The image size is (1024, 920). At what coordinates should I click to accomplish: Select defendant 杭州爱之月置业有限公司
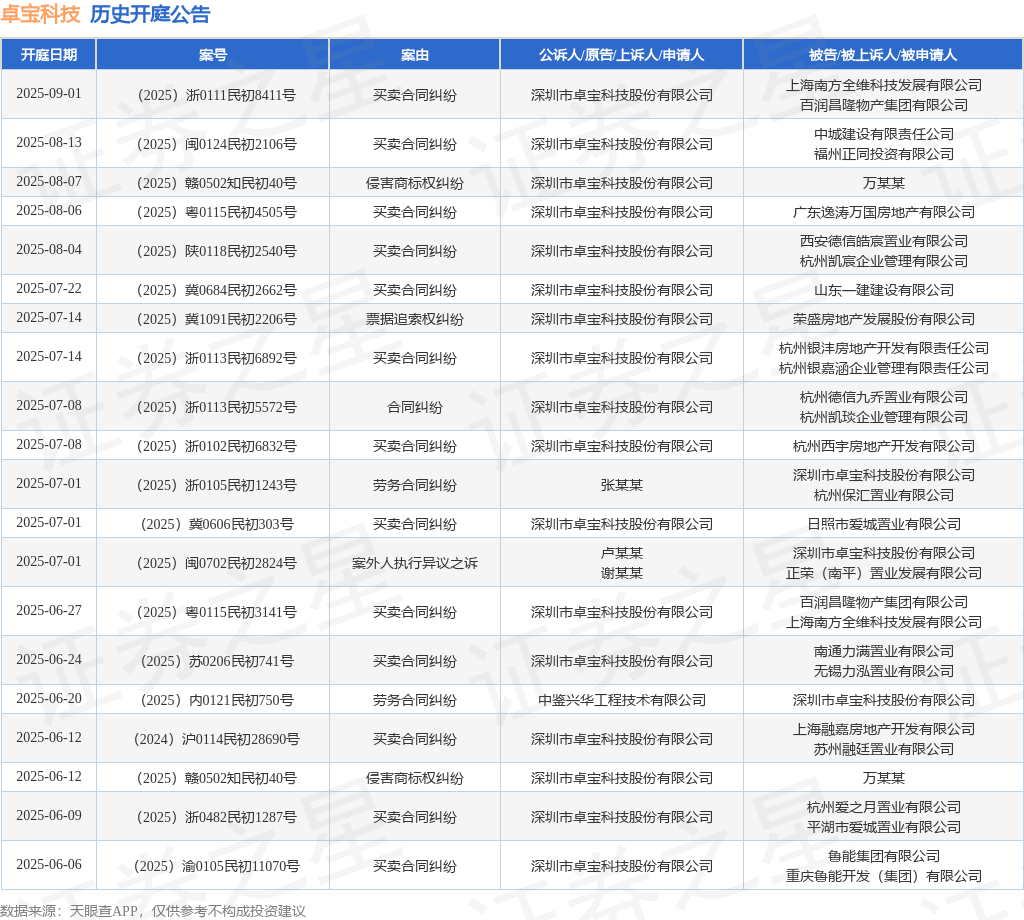pos(884,807)
